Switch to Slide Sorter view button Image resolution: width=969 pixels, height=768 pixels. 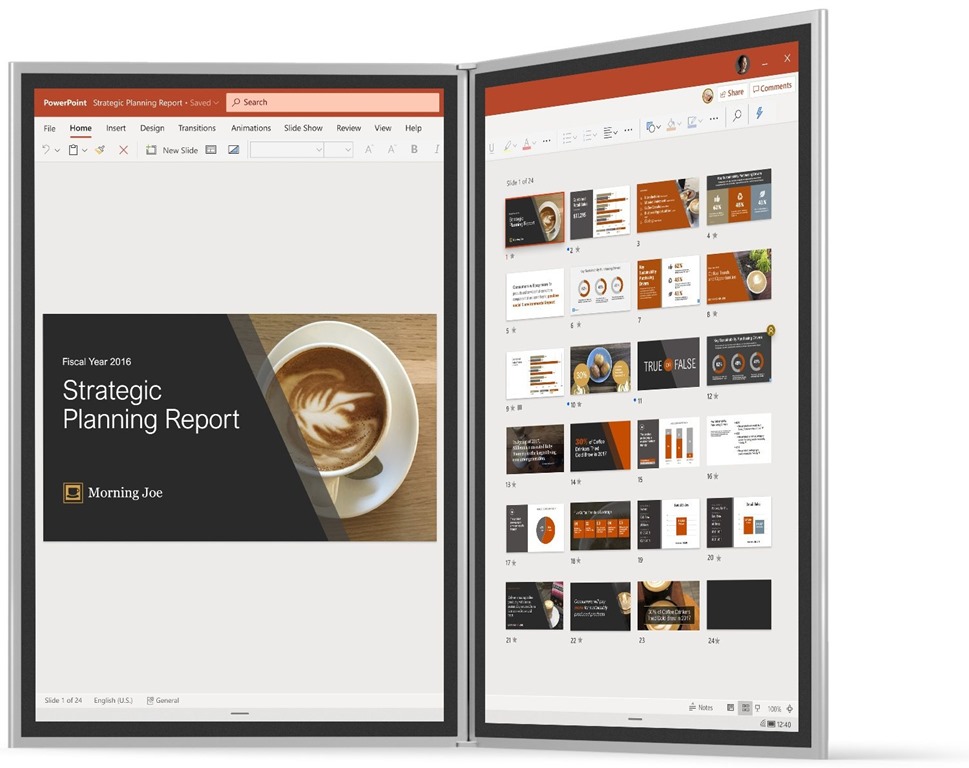click(743, 708)
